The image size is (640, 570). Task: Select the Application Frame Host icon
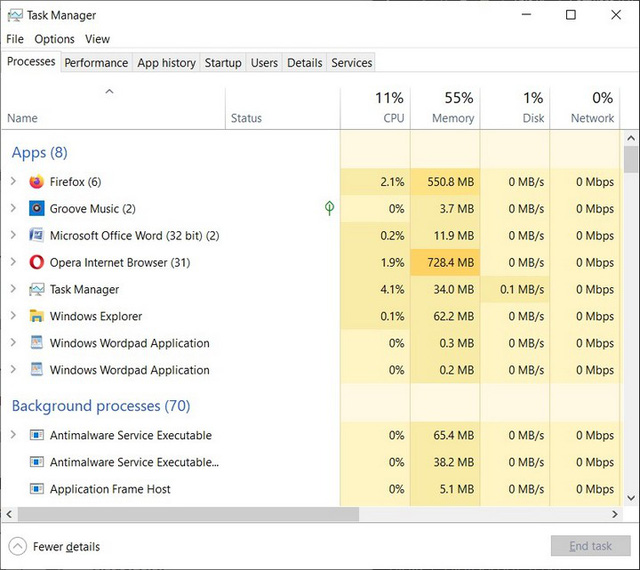click(36, 489)
